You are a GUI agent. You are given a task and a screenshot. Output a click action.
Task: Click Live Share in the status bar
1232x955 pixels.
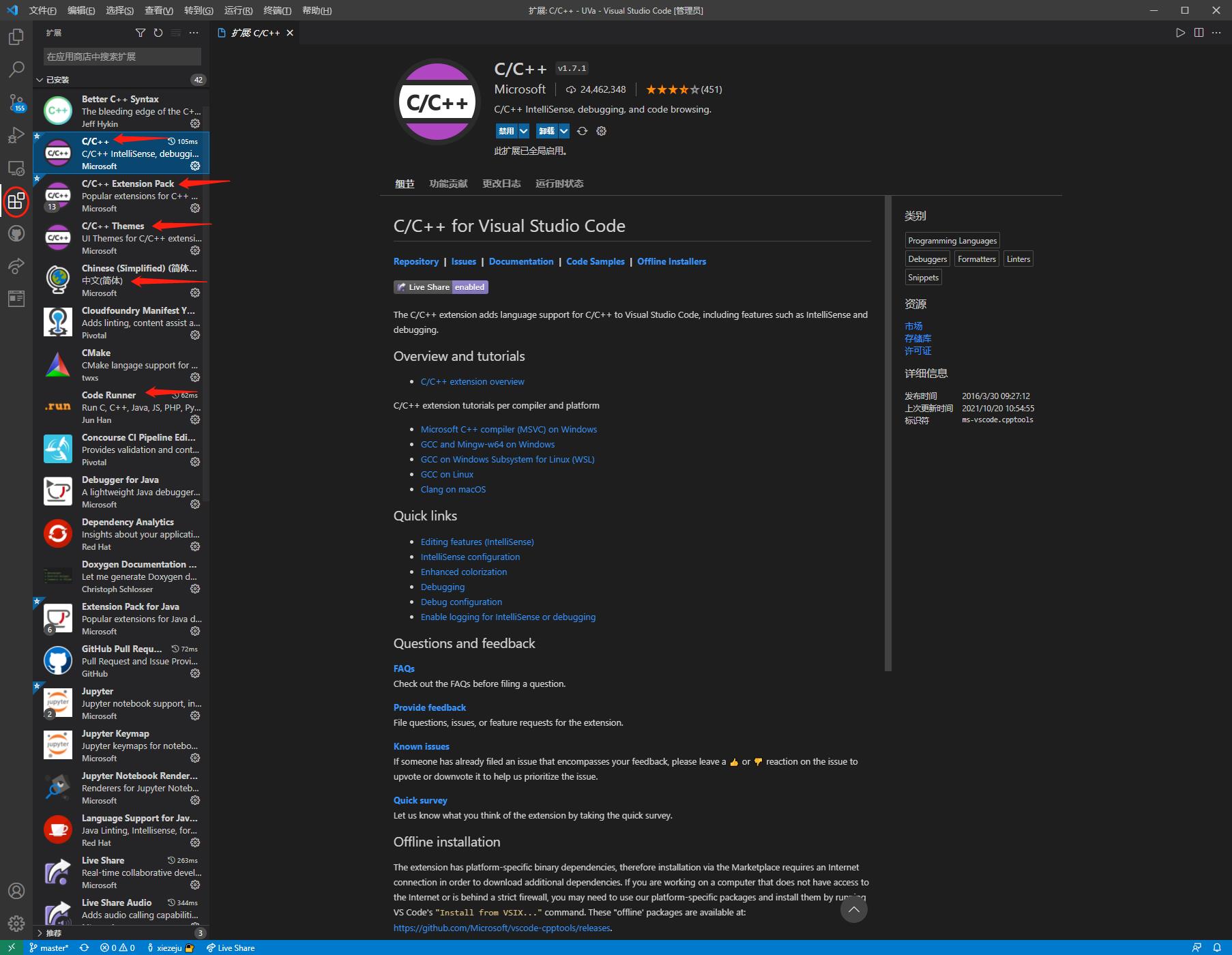pyautogui.click(x=231, y=947)
